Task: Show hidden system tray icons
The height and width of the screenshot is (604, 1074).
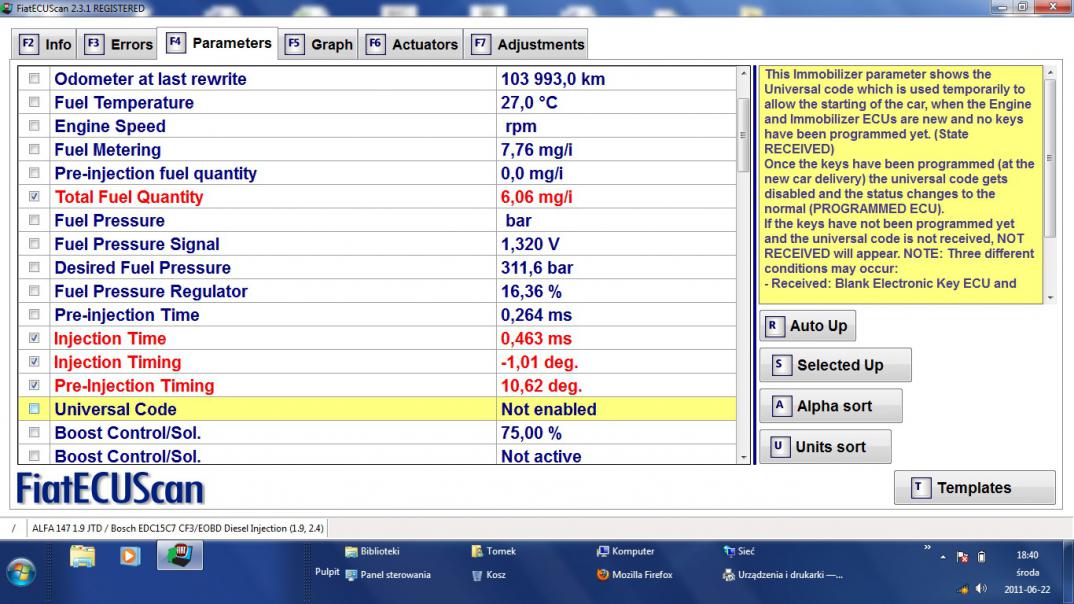Action: point(943,557)
